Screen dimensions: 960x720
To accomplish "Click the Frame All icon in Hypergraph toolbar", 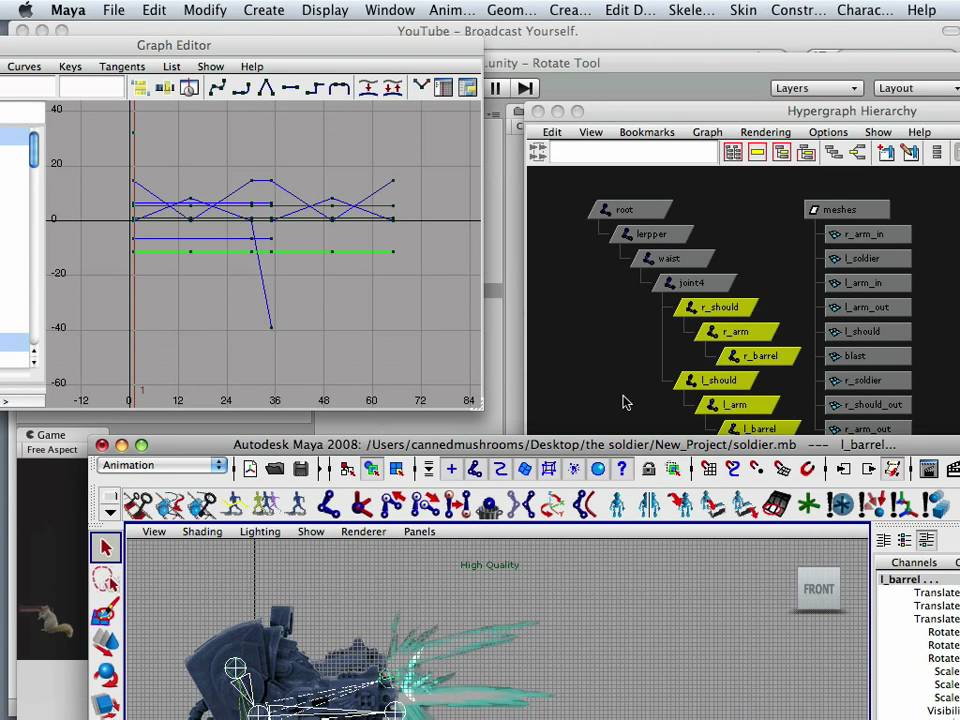I will [733, 152].
